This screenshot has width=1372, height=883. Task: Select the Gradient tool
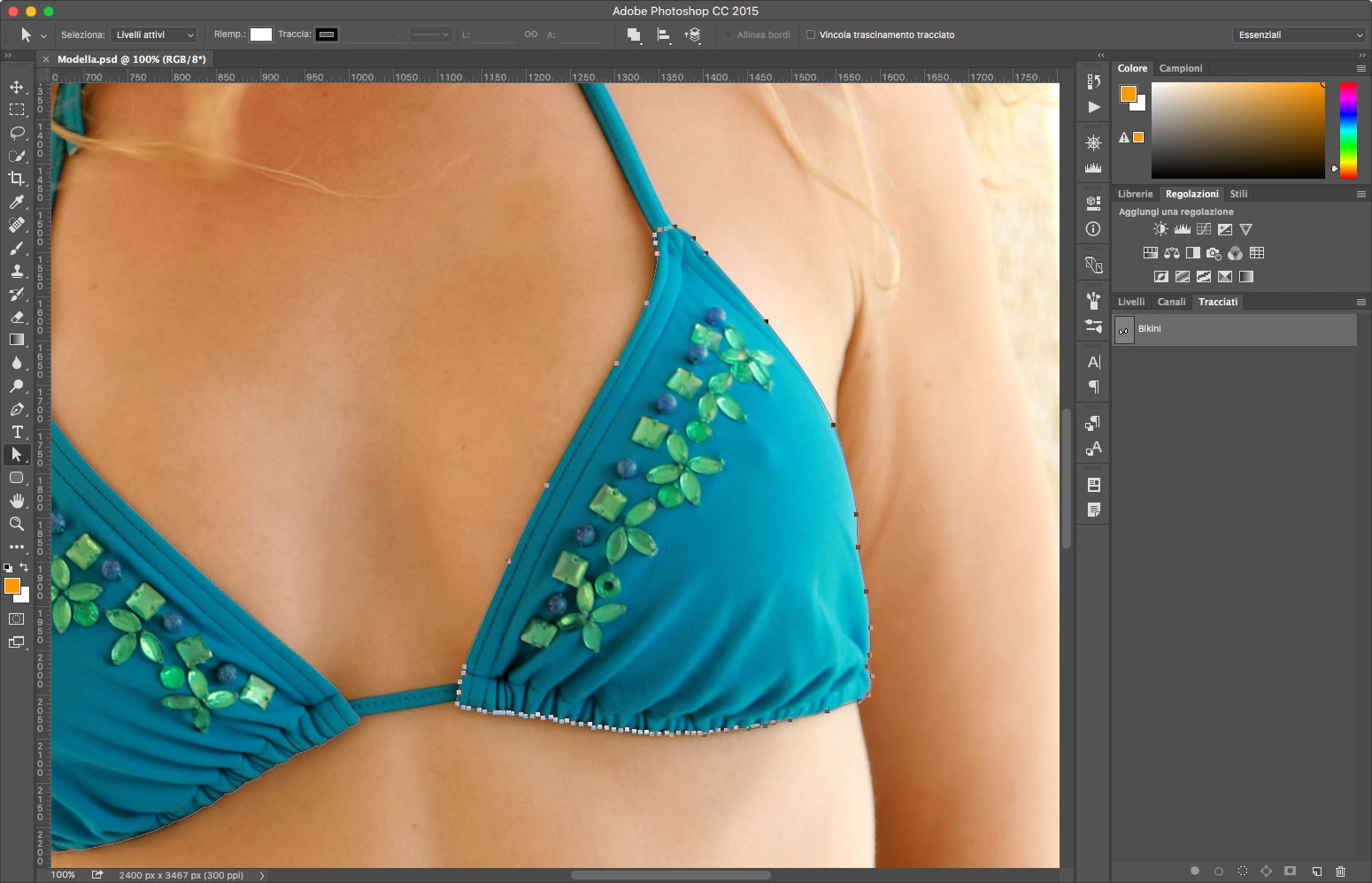(17, 340)
